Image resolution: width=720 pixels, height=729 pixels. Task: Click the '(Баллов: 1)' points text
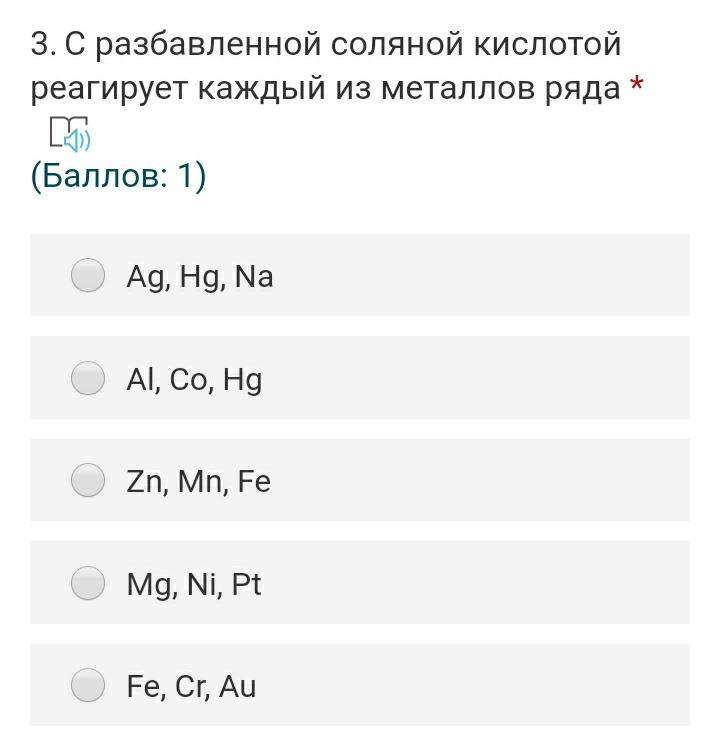(118, 176)
